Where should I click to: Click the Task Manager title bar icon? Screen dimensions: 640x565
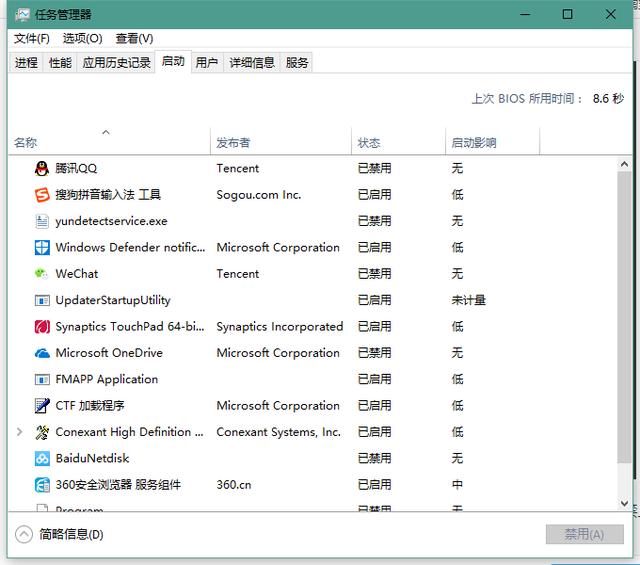coord(22,15)
